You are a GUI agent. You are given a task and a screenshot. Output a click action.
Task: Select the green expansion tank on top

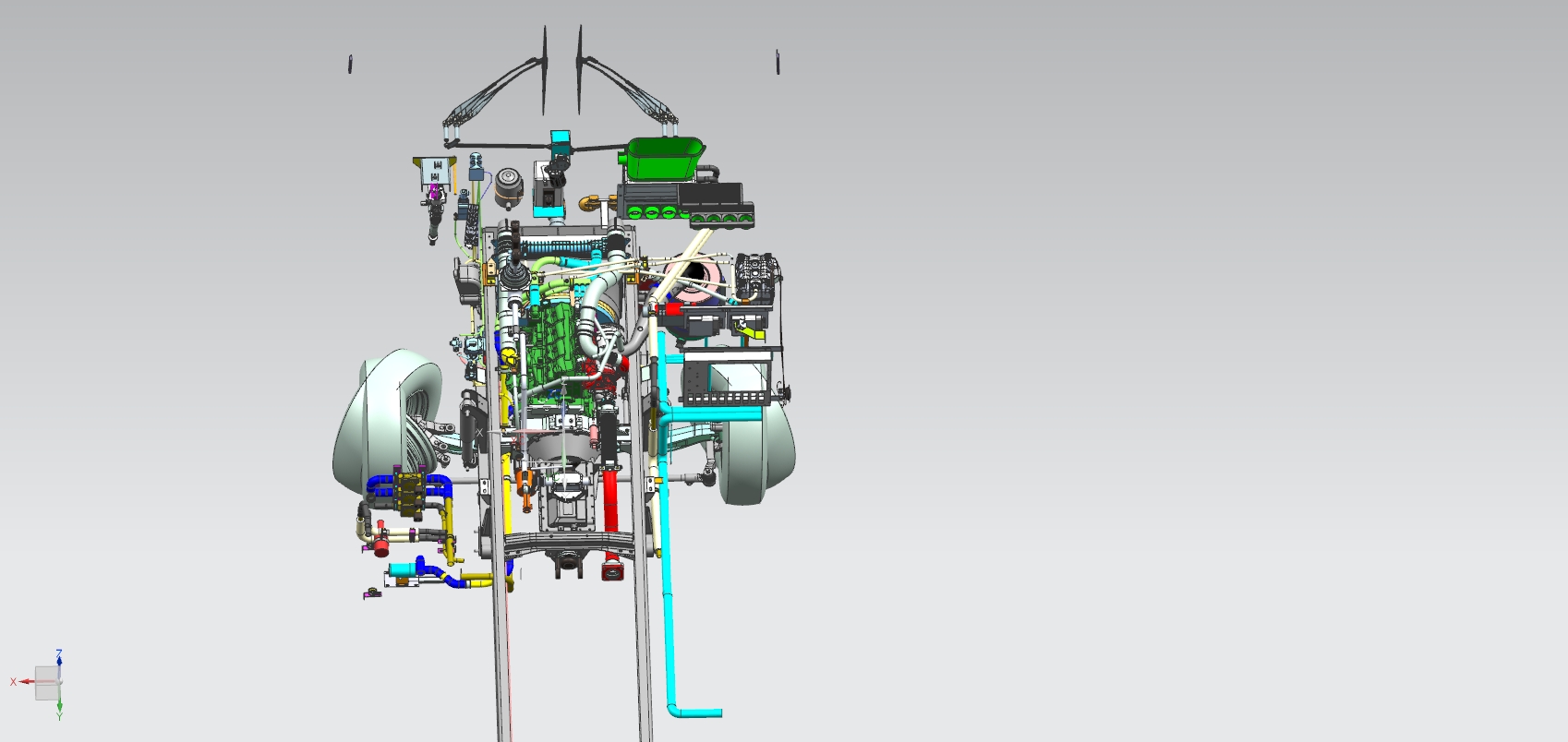pyautogui.click(x=663, y=158)
